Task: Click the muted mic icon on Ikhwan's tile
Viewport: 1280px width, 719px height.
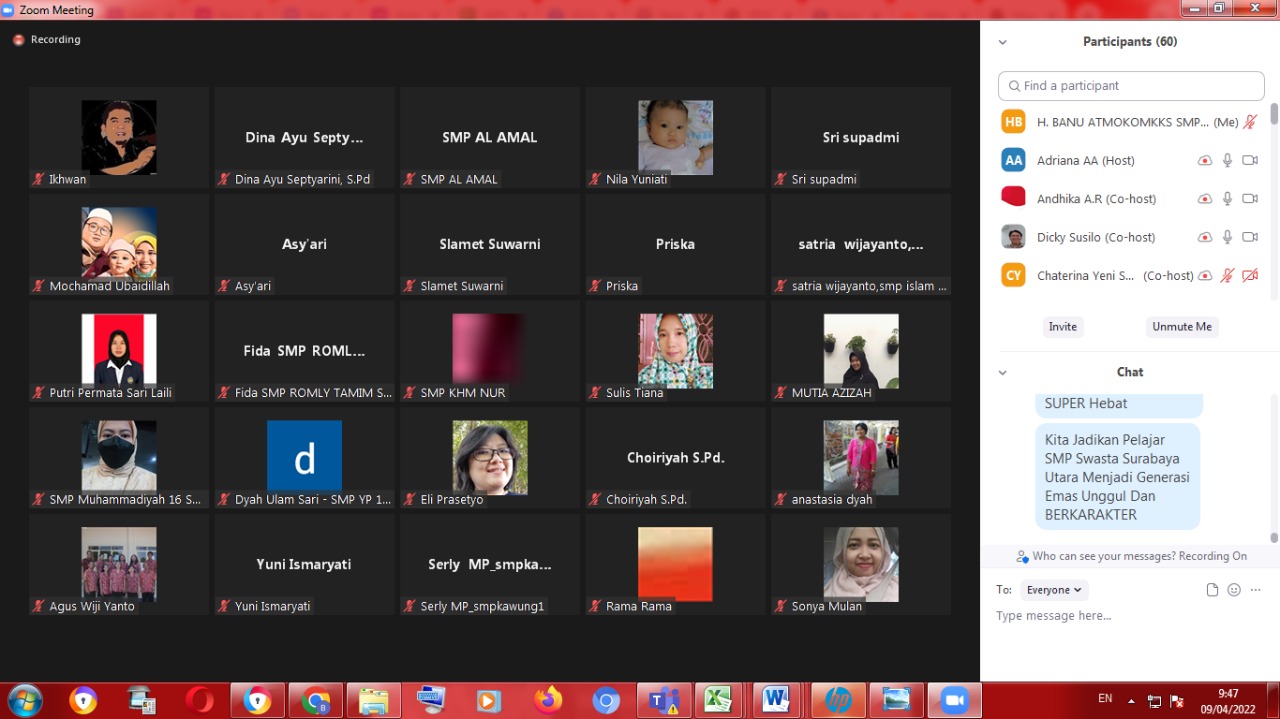Action: 39,180
